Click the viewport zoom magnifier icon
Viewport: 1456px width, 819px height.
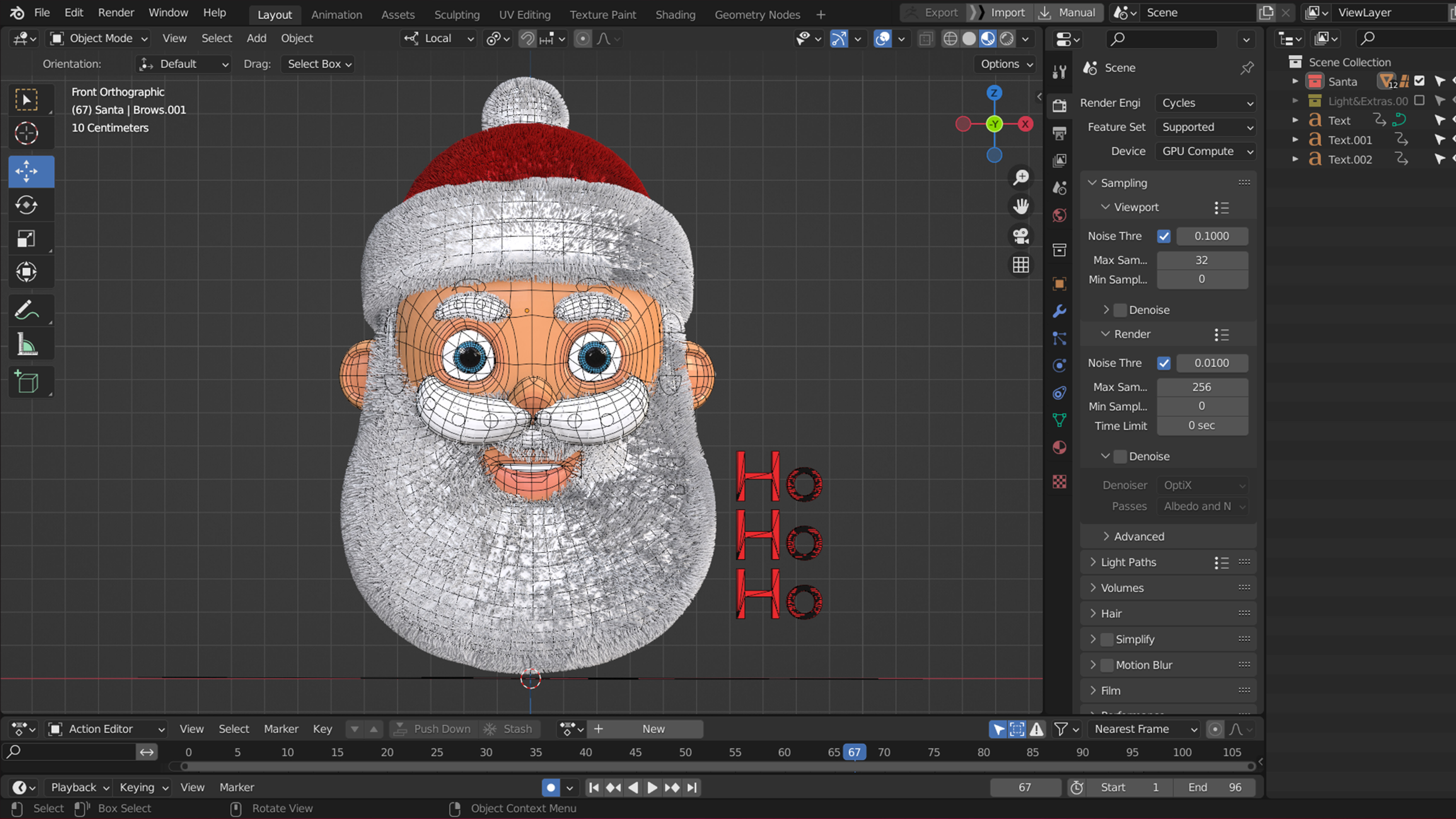[x=1021, y=177]
